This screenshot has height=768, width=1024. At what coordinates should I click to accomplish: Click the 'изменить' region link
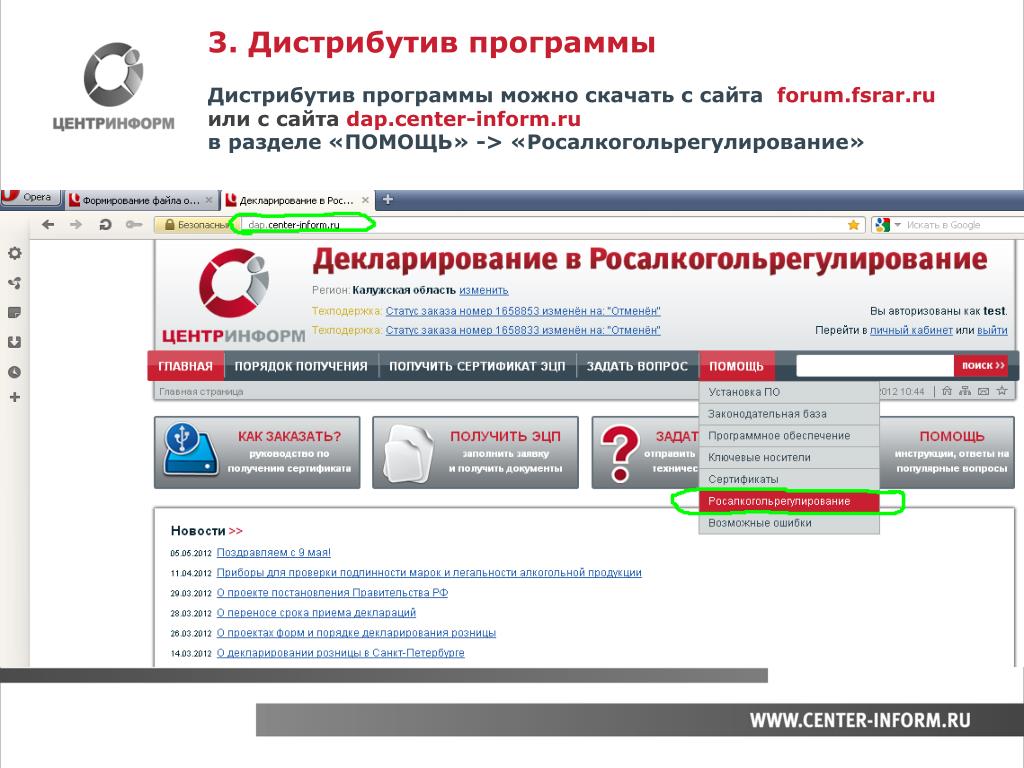click(483, 290)
